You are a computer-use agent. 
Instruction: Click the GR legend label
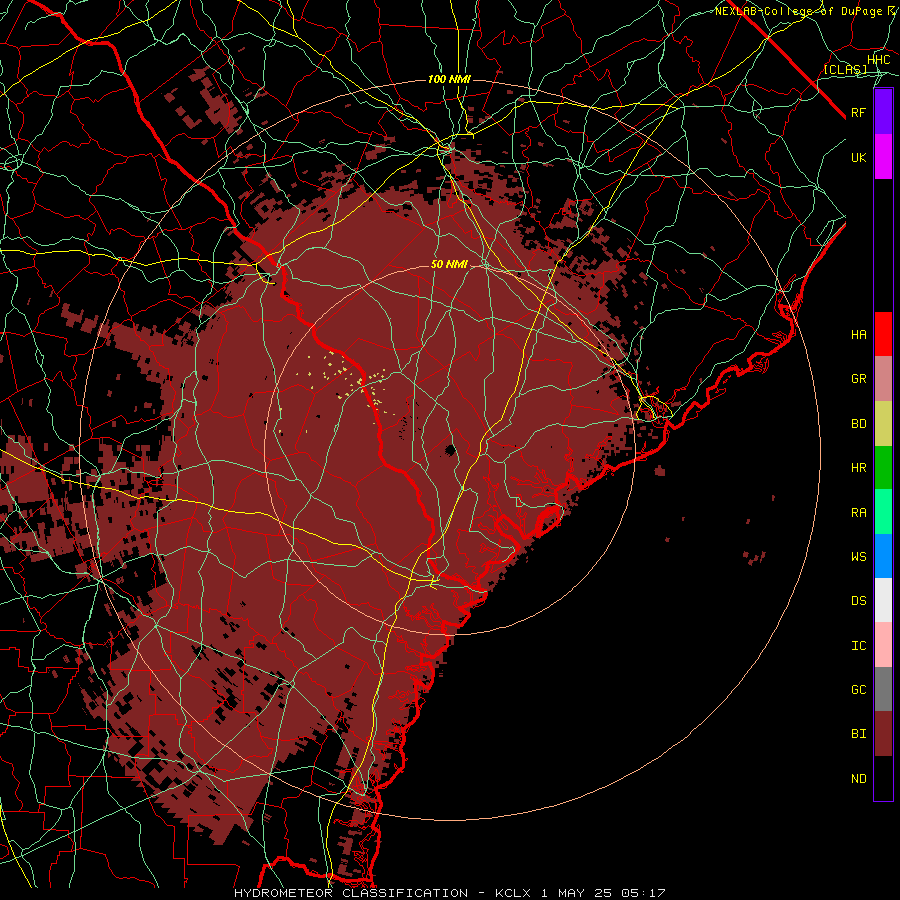[x=858, y=379]
